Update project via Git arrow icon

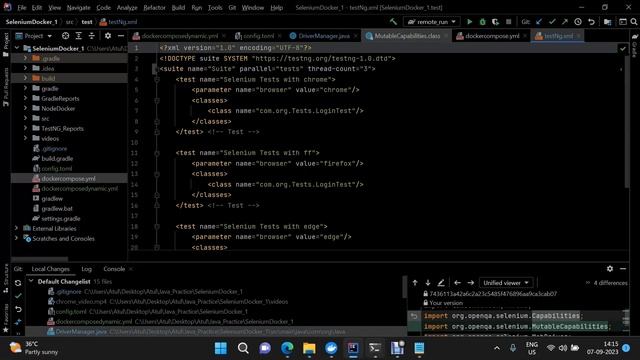coord(539,22)
